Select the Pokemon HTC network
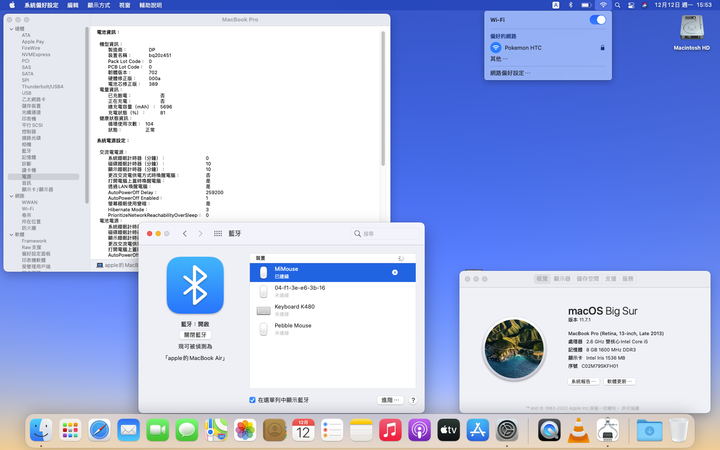 548,48
